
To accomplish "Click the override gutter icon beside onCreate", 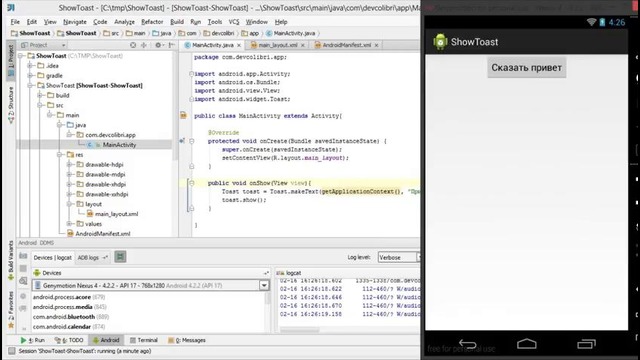I will (x=182, y=141).
